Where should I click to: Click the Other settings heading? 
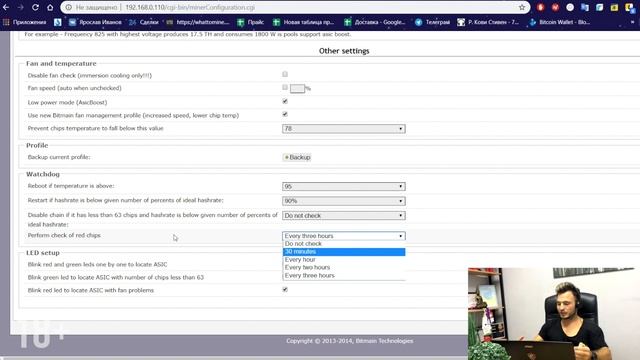click(344, 51)
